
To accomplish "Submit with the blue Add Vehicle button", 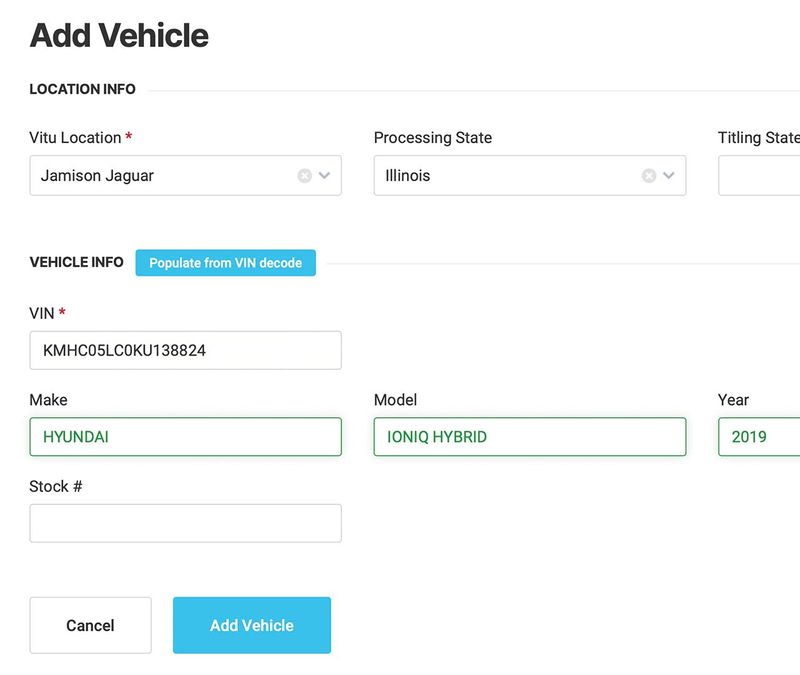I will point(252,626).
